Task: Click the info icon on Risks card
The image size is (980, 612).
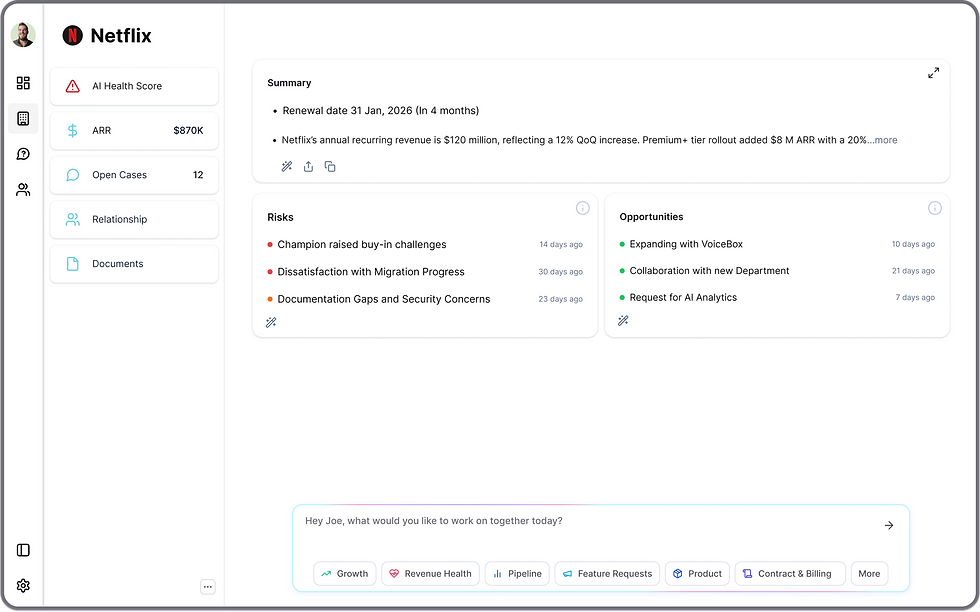Action: pos(583,208)
